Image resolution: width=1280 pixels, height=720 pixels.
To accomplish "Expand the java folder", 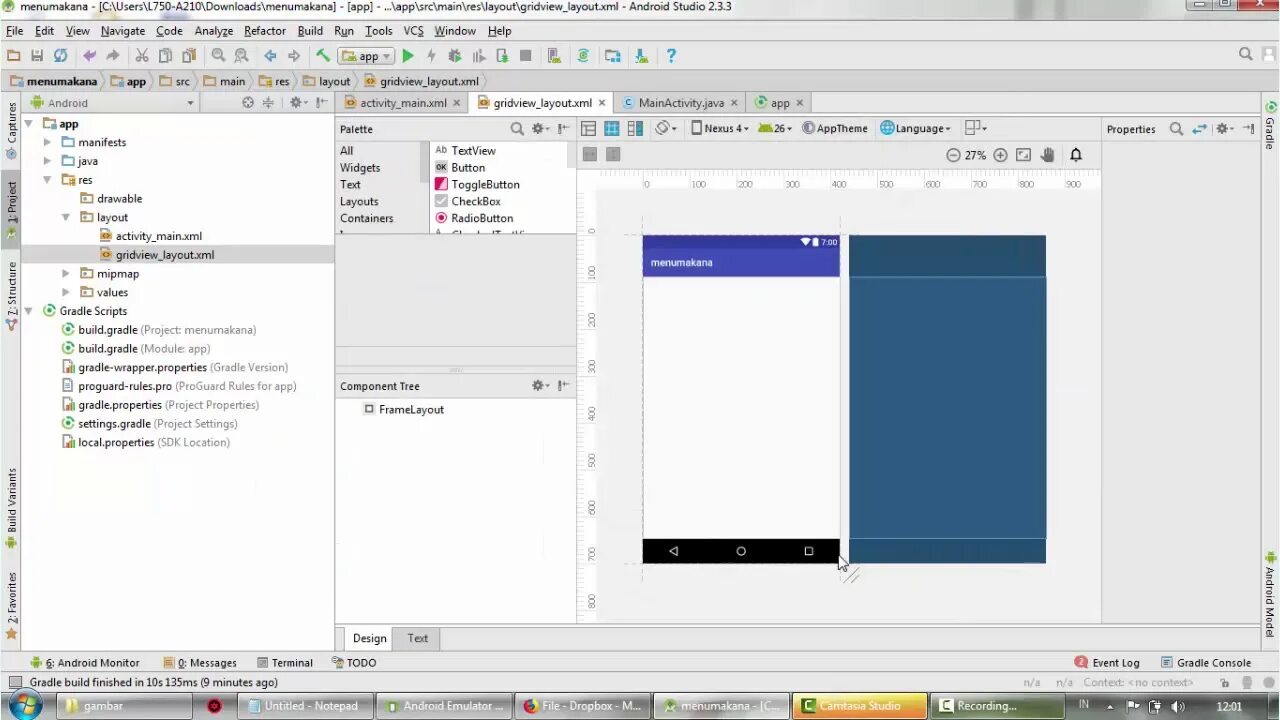I will 47,161.
